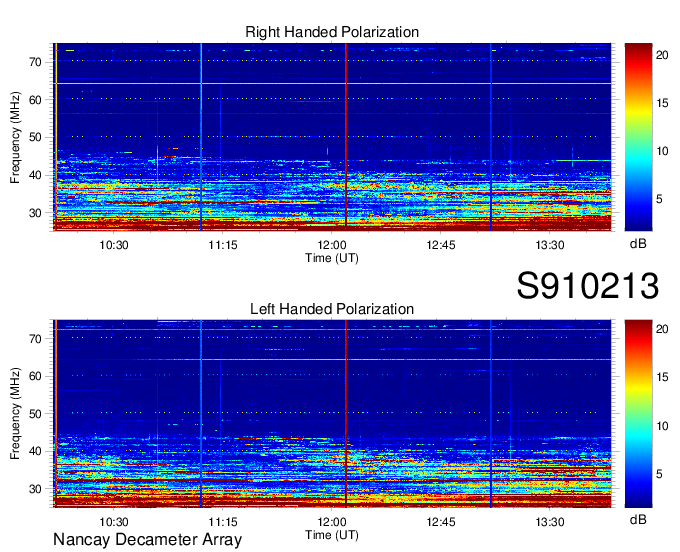Image resolution: width=680 pixels, height=552 pixels.
Task: Click the 12:45 tick label on top plot
Action: pyautogui.click(x=441, y=245)
